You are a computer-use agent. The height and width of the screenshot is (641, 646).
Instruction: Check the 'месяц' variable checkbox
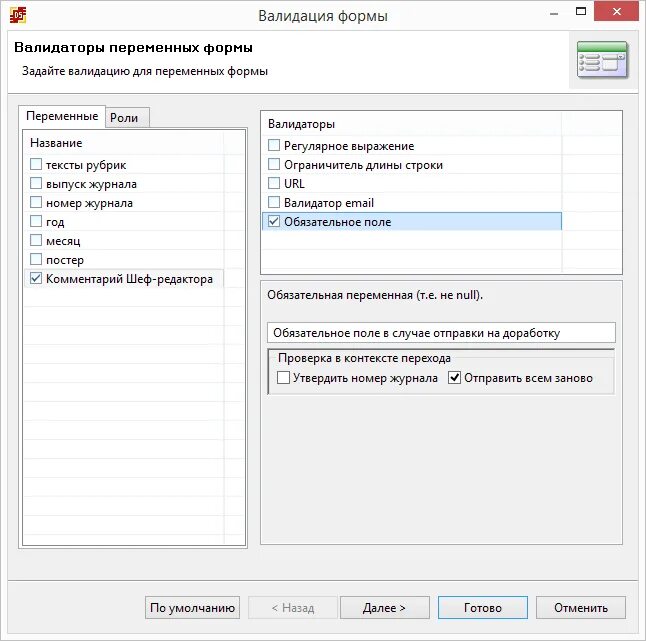(x=36, y=240)
